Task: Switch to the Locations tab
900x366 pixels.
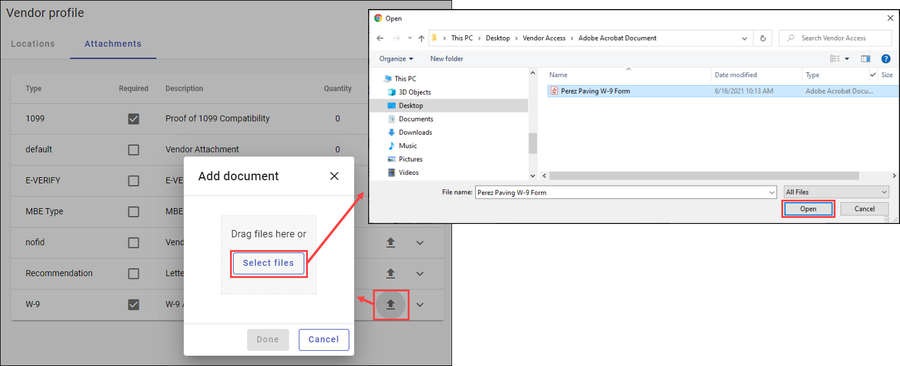Action: [x=33, y=44]
